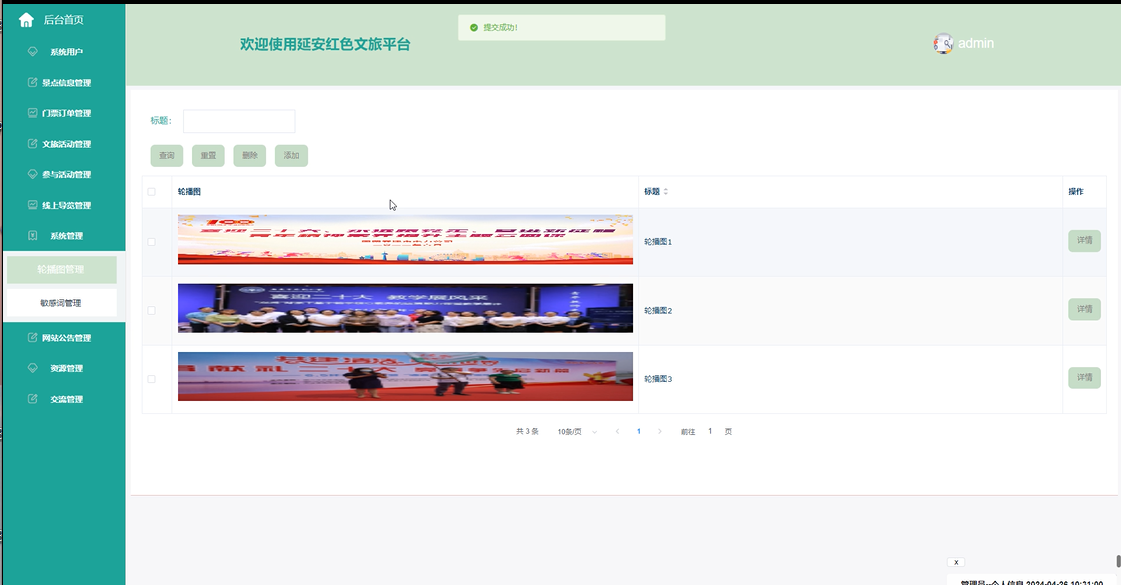Image resolution: width=1121 pixels, height=585 pixels.
Task: Click the admin avatar icon
Action: [943, 44]
